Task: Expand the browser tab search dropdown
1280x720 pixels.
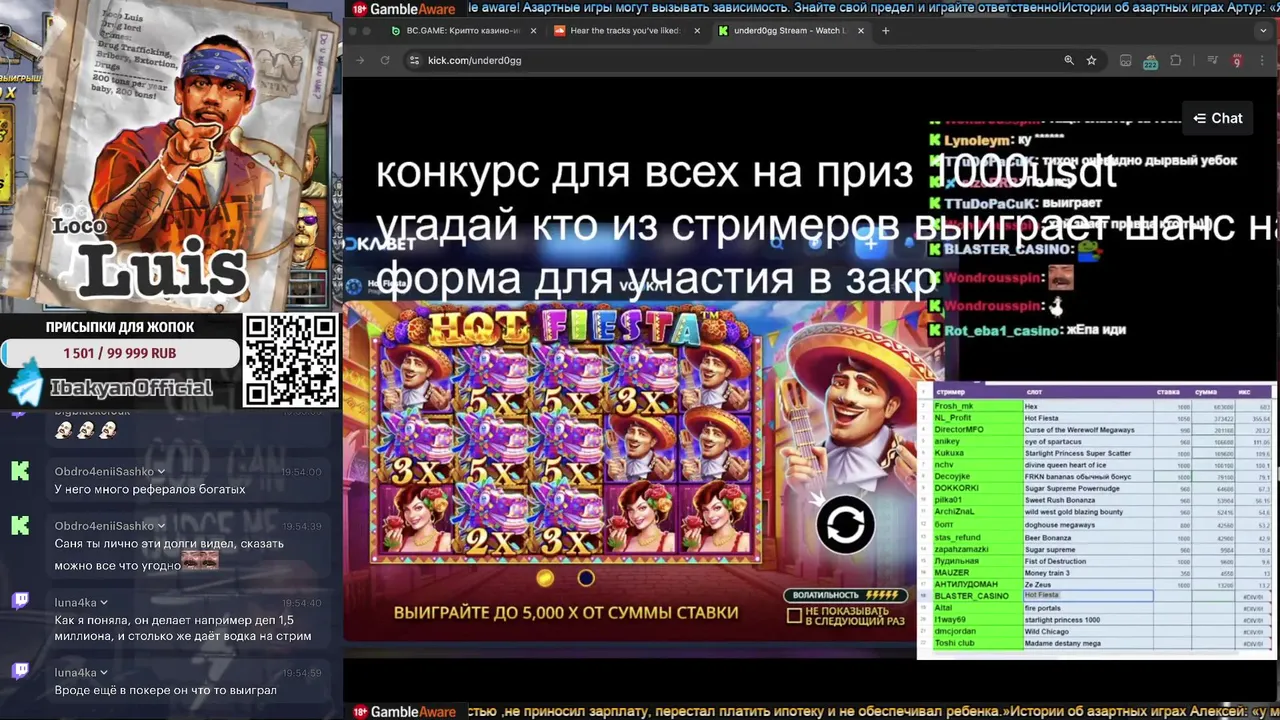Action: tap(1262, 31)
